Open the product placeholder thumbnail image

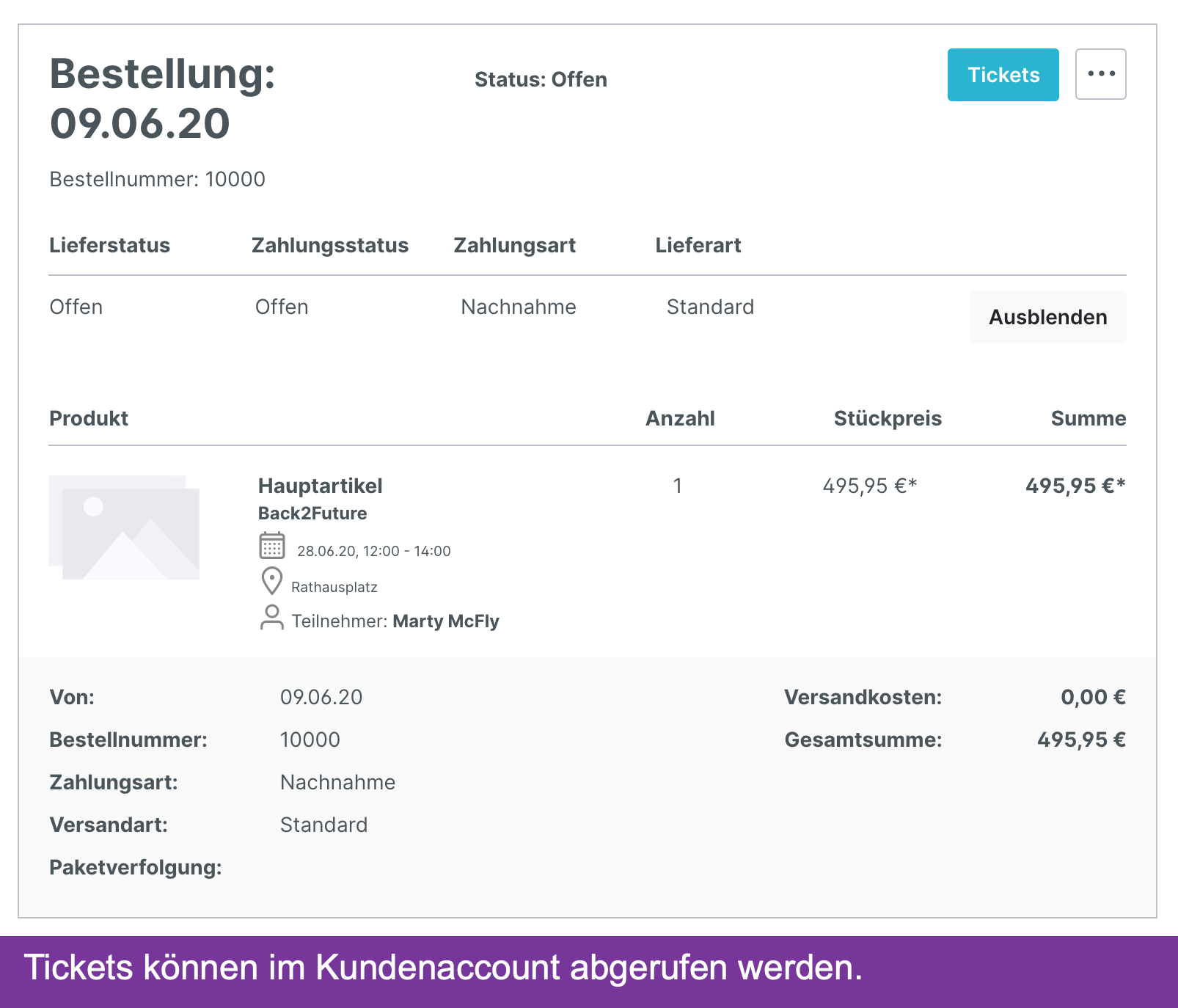coord(124,527)
